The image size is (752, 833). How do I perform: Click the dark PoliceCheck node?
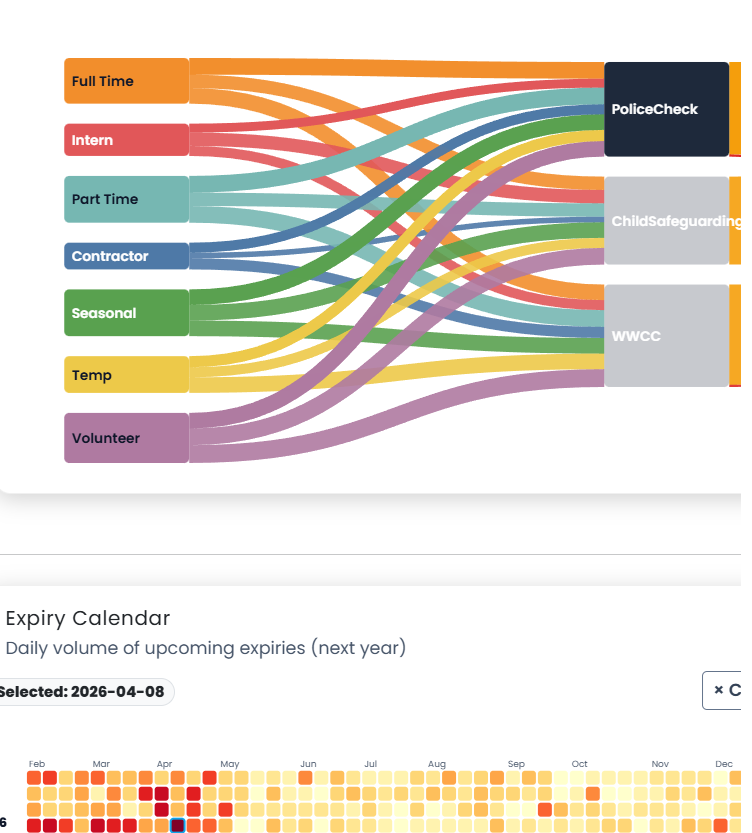666,109
